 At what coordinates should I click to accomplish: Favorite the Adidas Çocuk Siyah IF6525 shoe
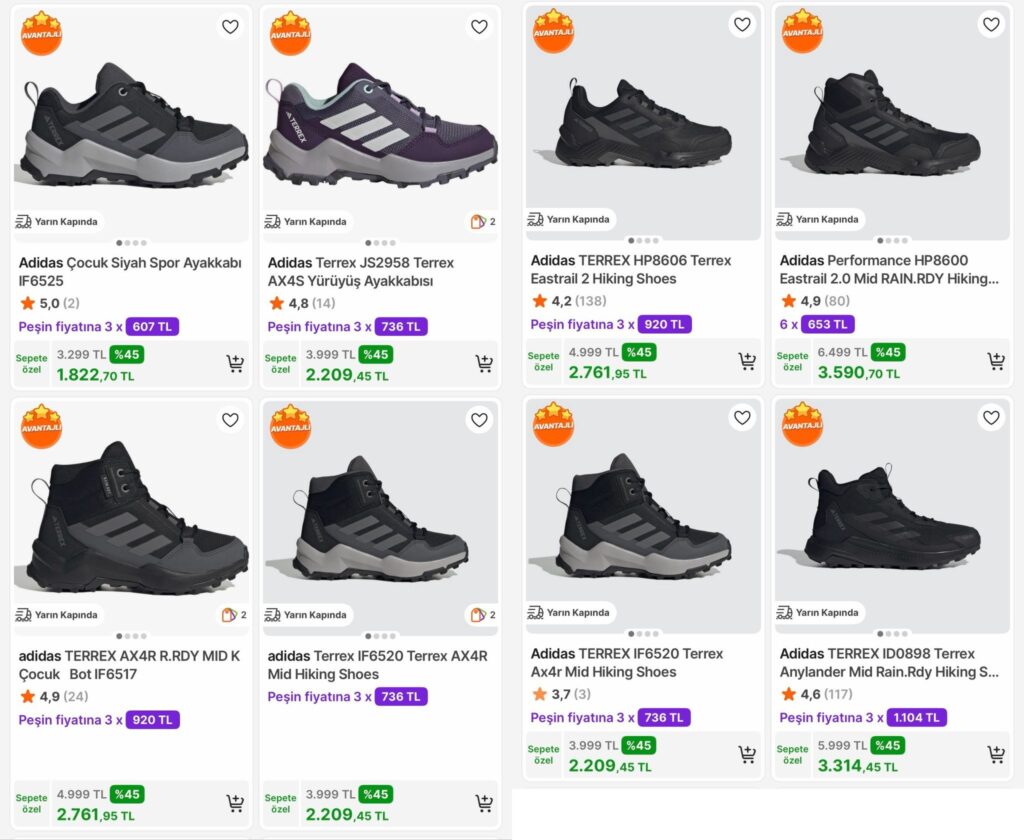230,27
